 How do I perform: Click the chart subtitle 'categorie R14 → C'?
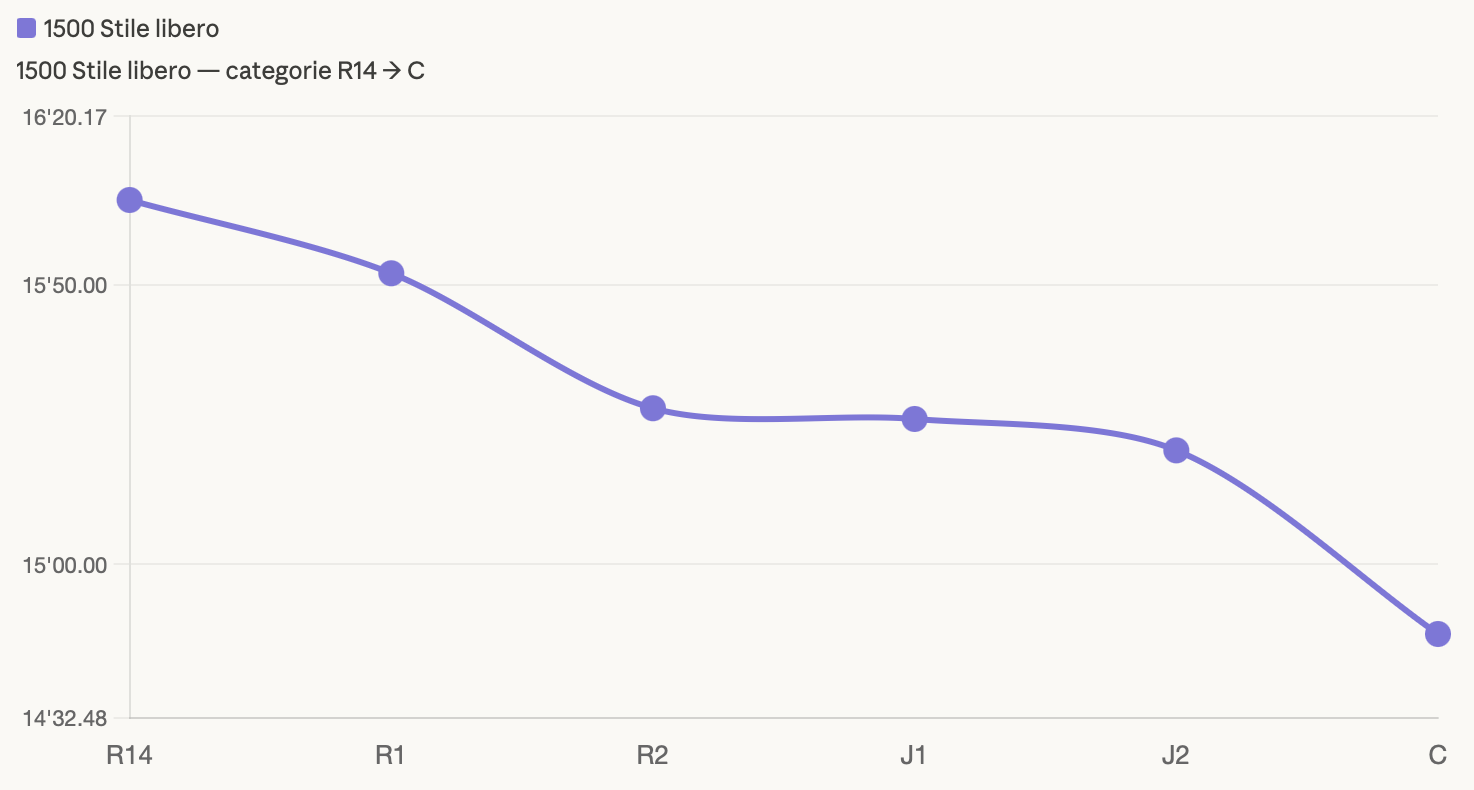coord(220,71)
